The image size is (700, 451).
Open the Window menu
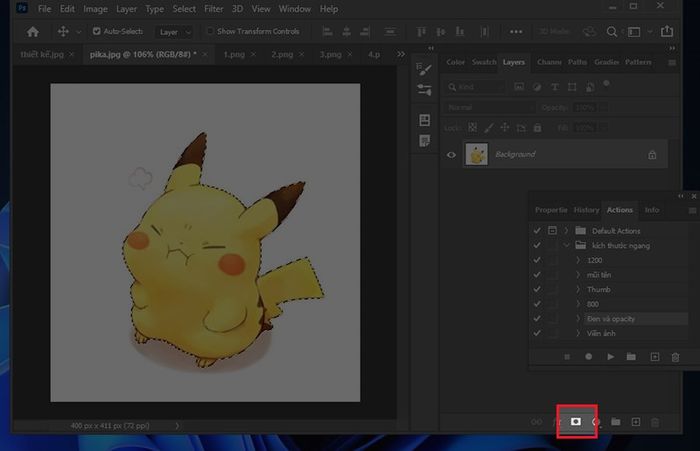click(295, 9)
